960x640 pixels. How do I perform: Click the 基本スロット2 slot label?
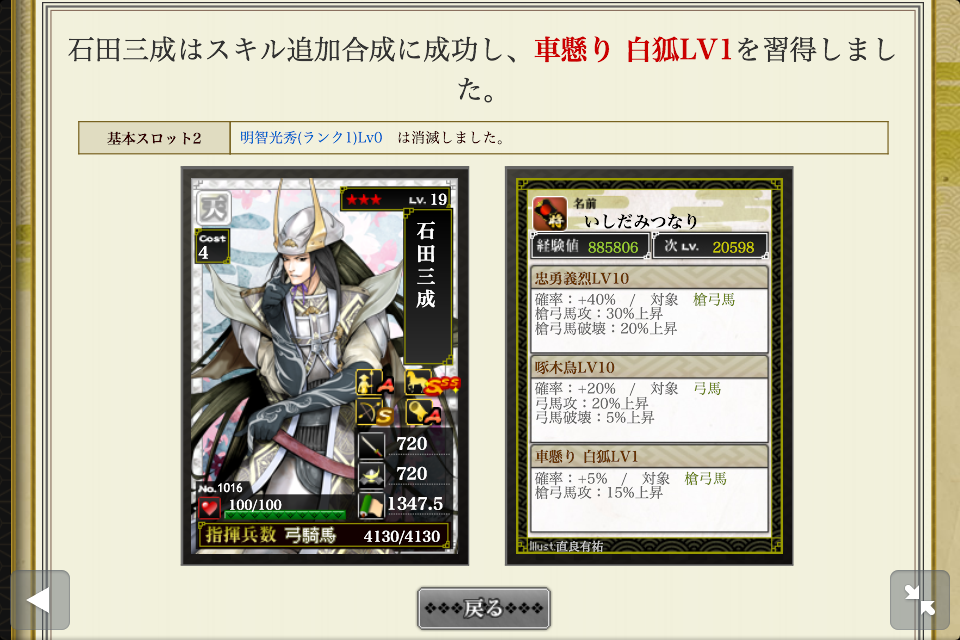[x=154, y=138]
